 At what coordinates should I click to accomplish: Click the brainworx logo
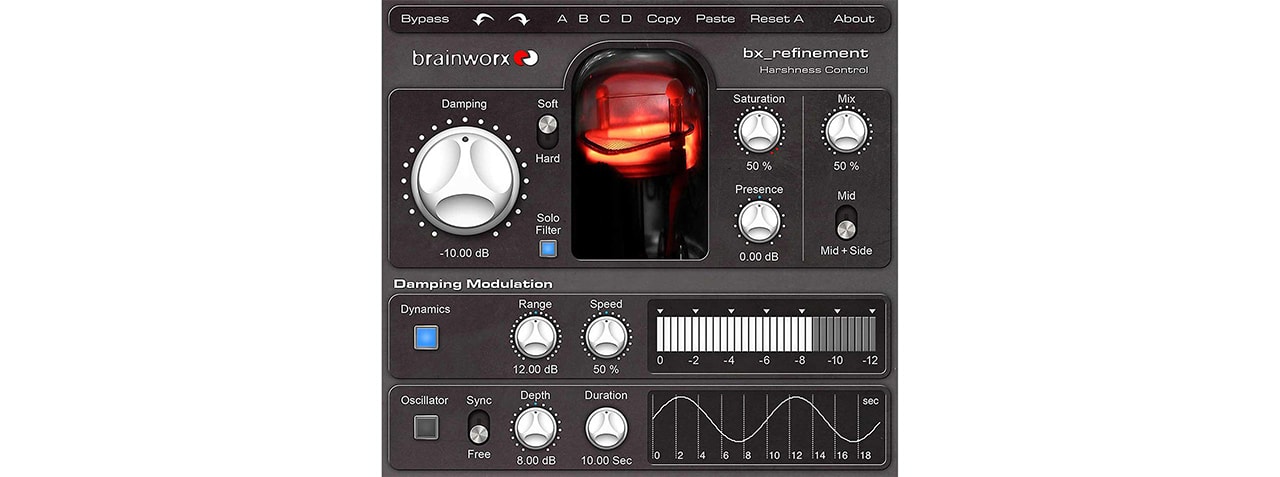point(475,58)
